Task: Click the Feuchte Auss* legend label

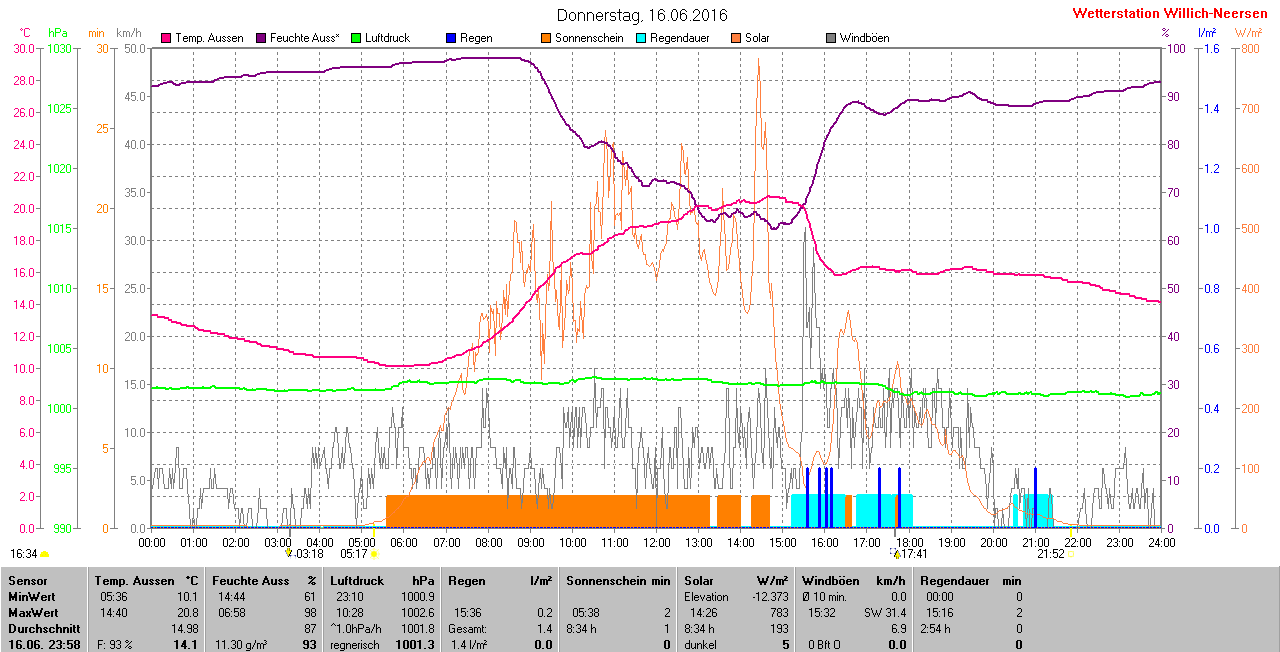Action: [305, 38]
